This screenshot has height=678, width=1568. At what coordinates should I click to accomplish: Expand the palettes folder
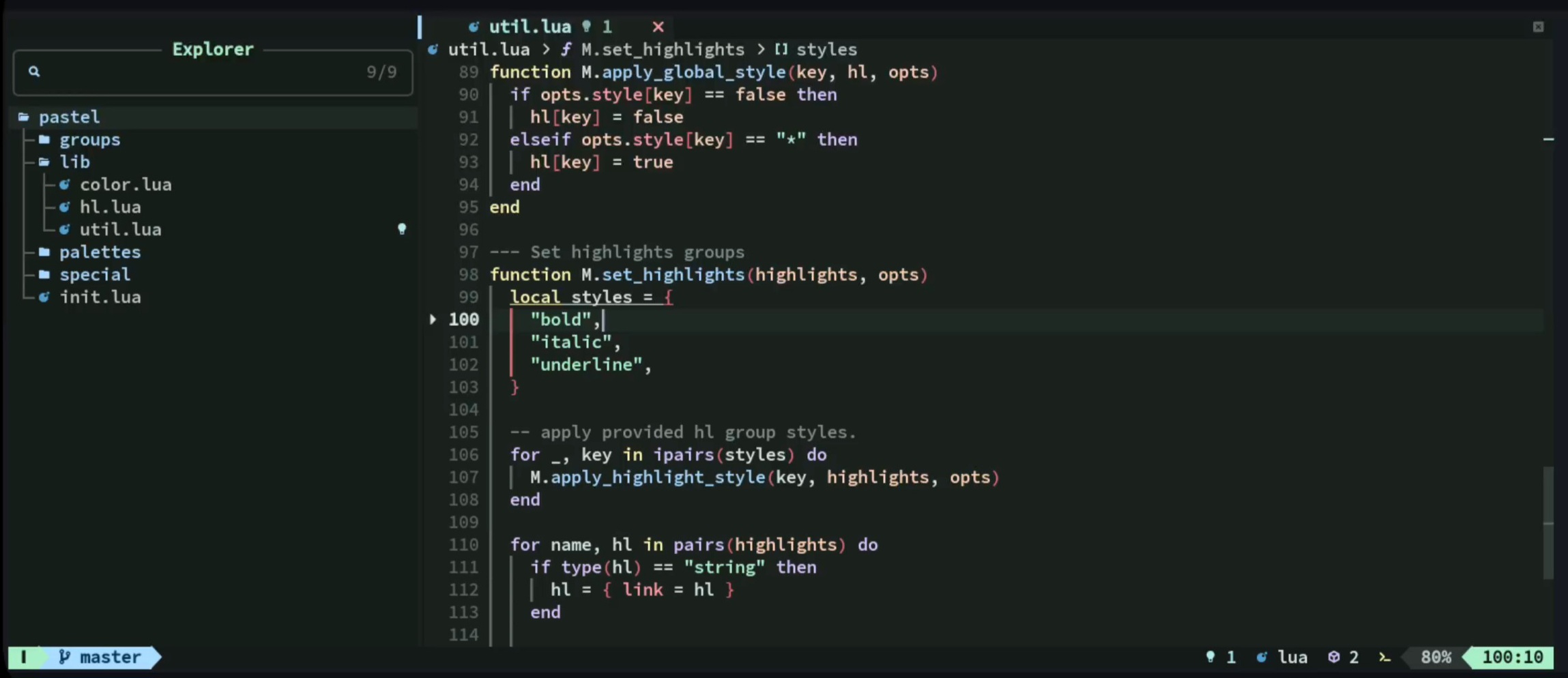[100, 252]
